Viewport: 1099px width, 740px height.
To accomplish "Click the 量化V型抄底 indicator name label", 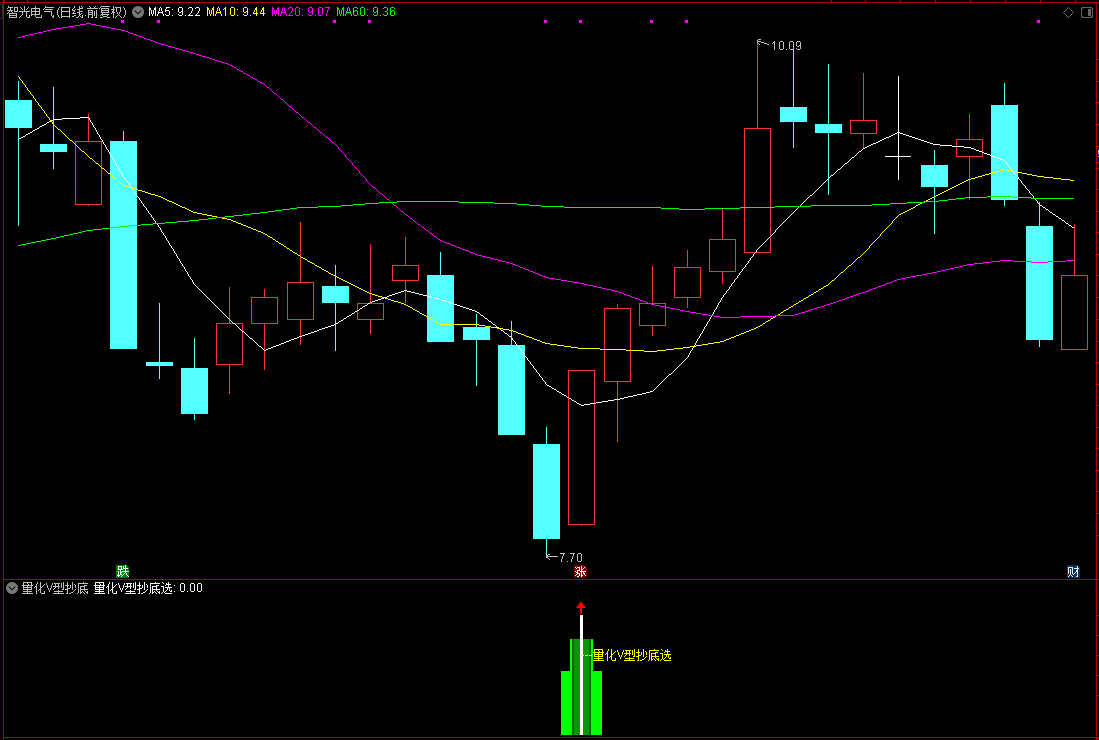I will (55, 588).
